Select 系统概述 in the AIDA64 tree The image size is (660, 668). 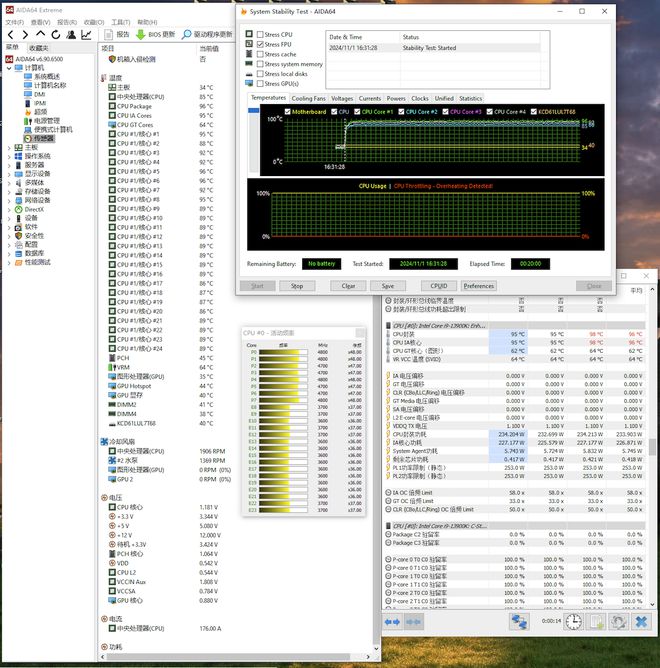tap(47, 76)
